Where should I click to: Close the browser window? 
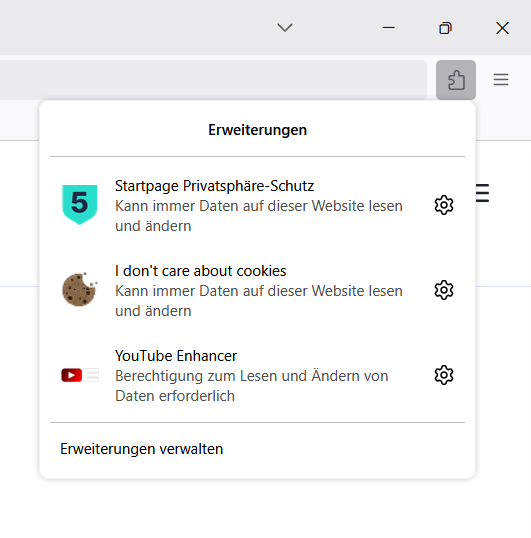502,28
